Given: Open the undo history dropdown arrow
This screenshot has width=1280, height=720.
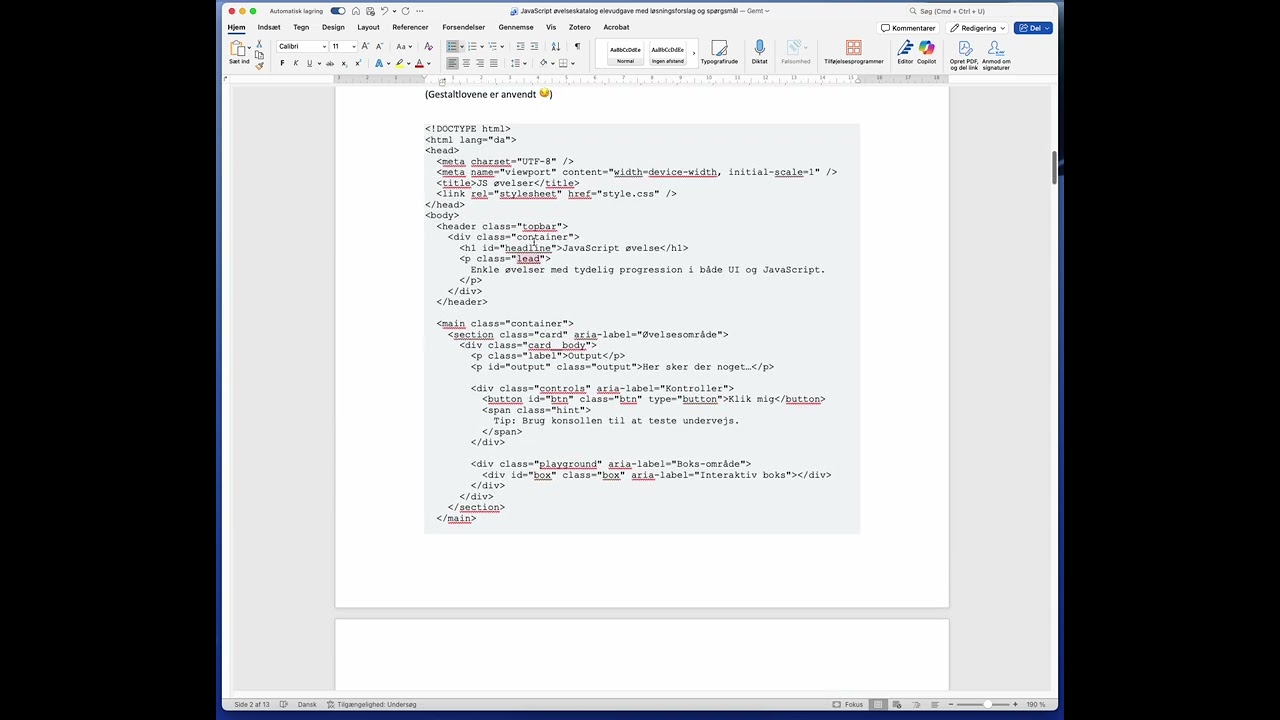Looking at the screenshot, I should (x=394, y=11).
